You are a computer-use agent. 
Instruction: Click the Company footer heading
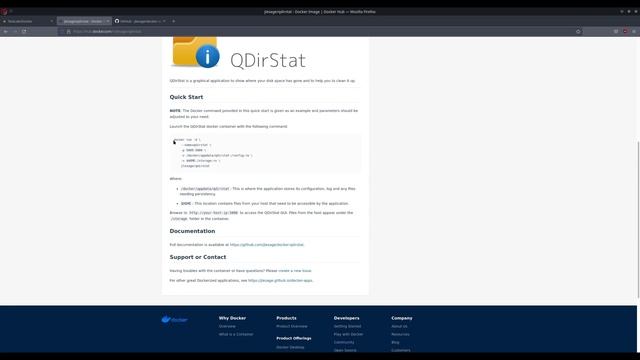coord(402,318)
